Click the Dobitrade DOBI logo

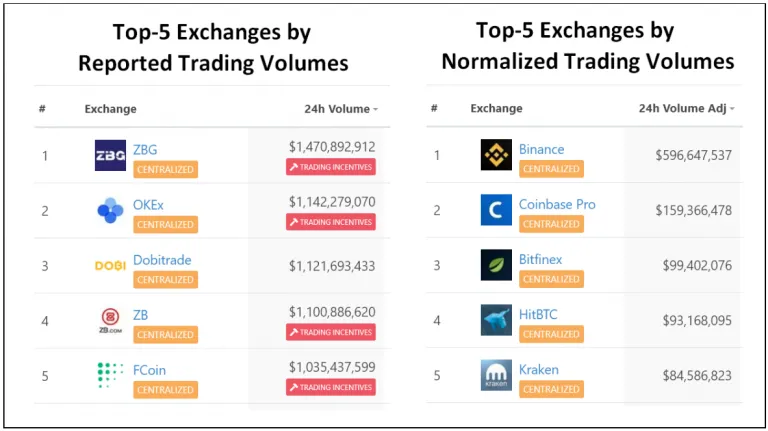(110, 266)
